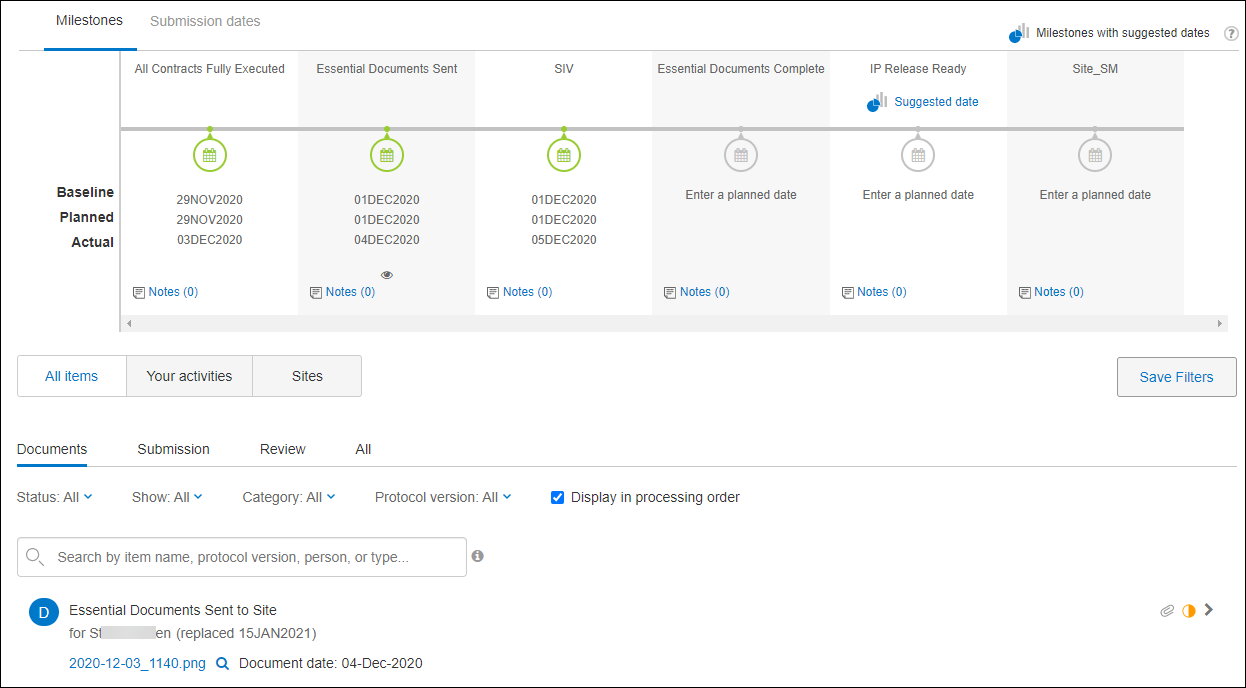Click Milestones with suggested dates label

1123,33
